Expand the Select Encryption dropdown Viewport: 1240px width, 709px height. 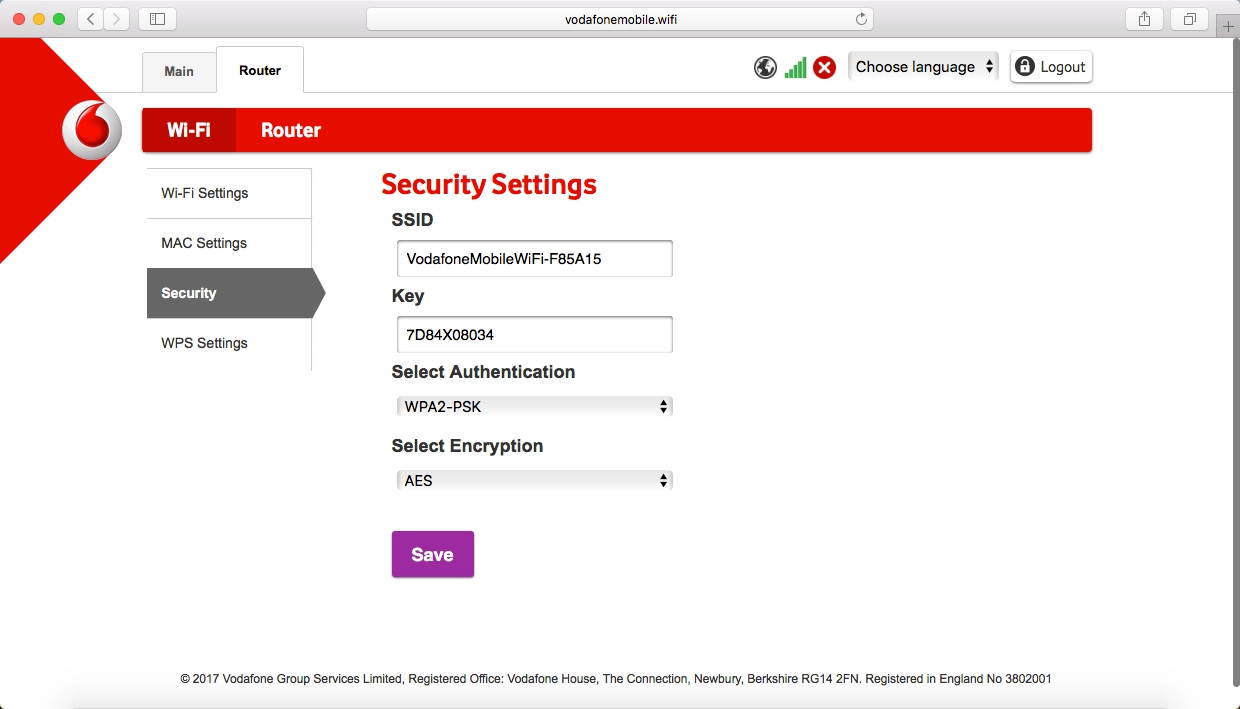pyautogui.click(x=534, y=481)
